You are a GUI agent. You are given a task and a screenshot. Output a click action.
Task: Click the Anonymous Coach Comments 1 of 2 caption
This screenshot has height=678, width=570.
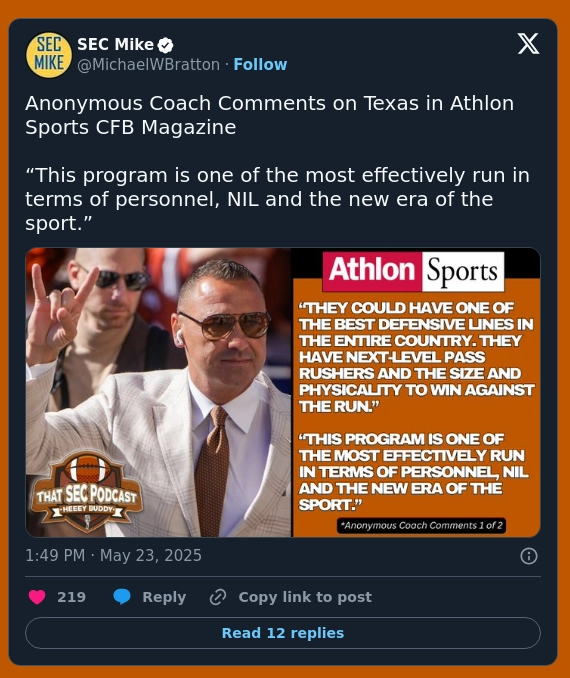[421, 525]
